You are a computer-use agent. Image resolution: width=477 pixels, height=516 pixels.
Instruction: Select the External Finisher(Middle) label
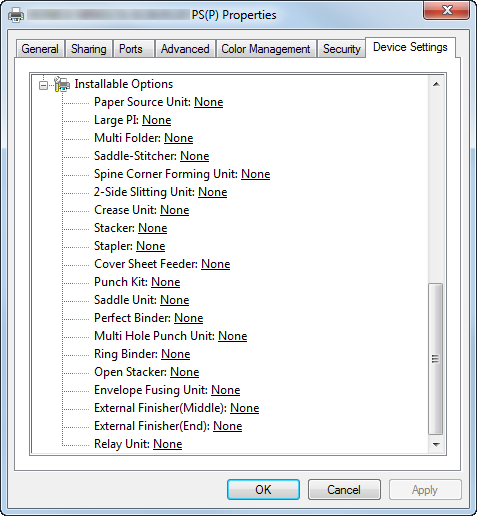coord(161,408)
